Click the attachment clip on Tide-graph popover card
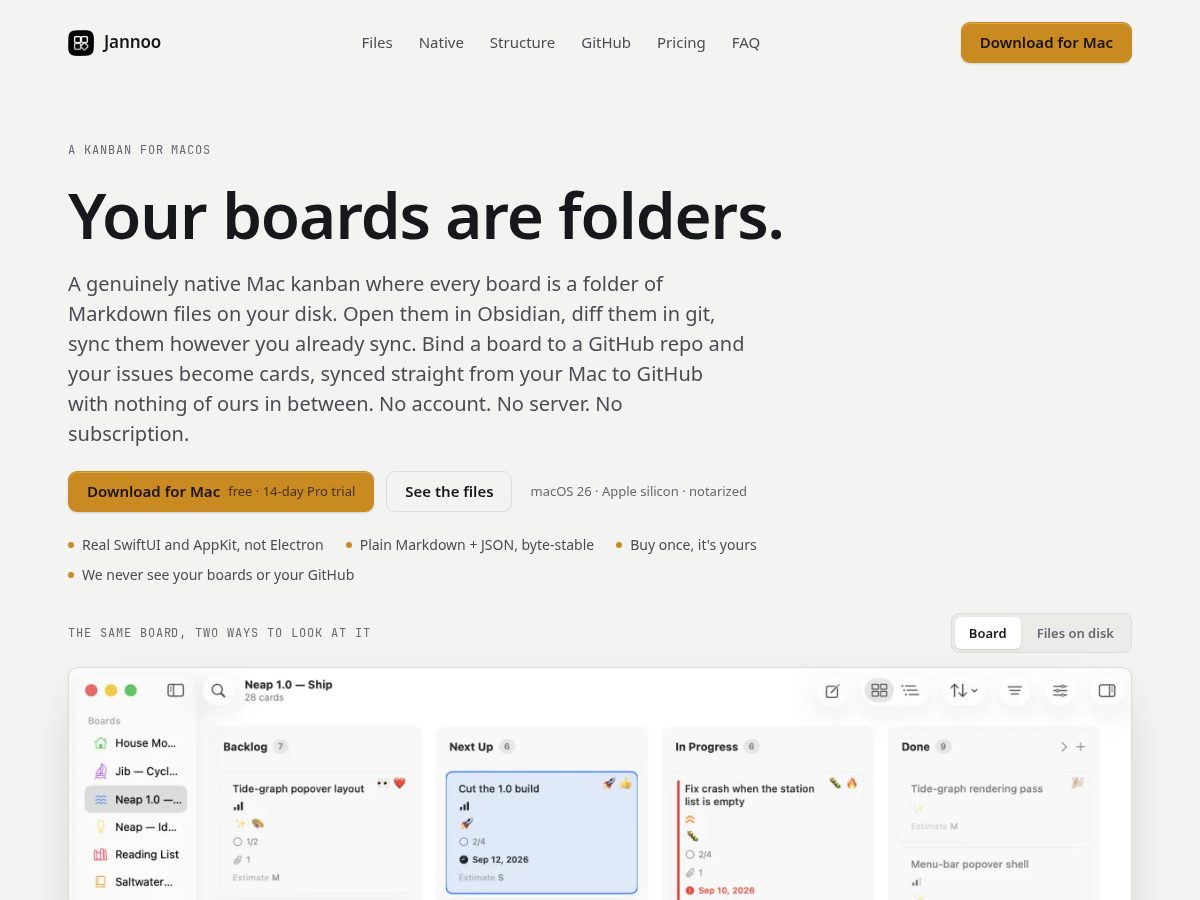Image resolution: width=1200 pixels, height=900 pixels. [x=238, y=859]
